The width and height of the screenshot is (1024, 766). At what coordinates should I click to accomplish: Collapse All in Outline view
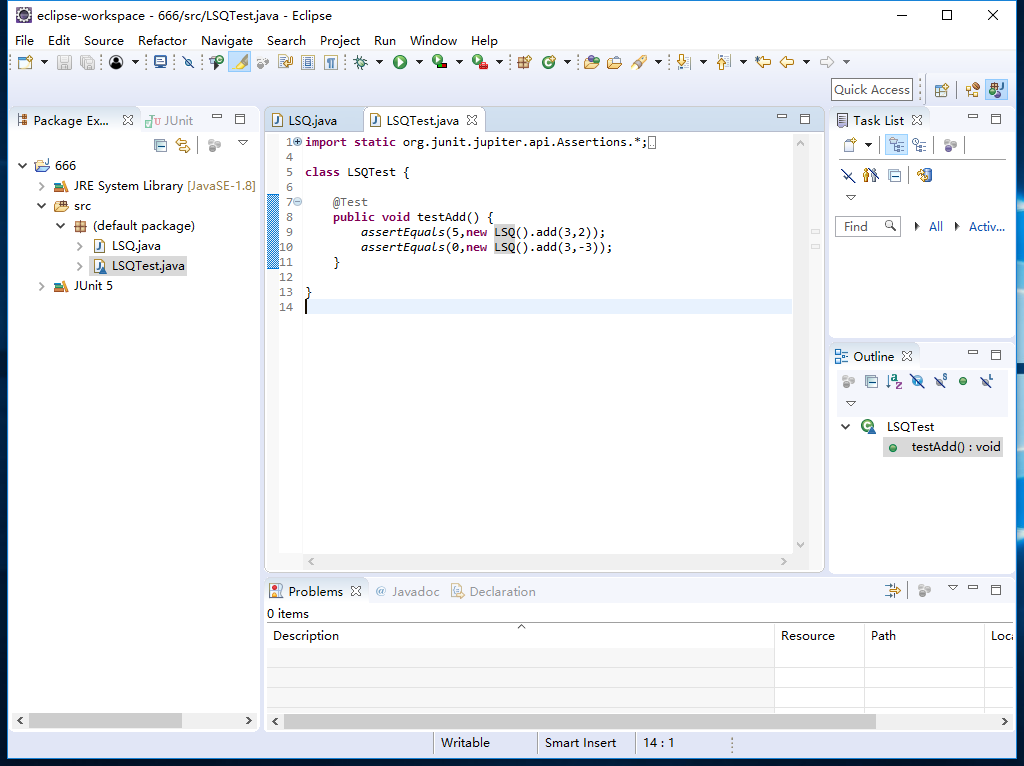[x=871, y=381]
